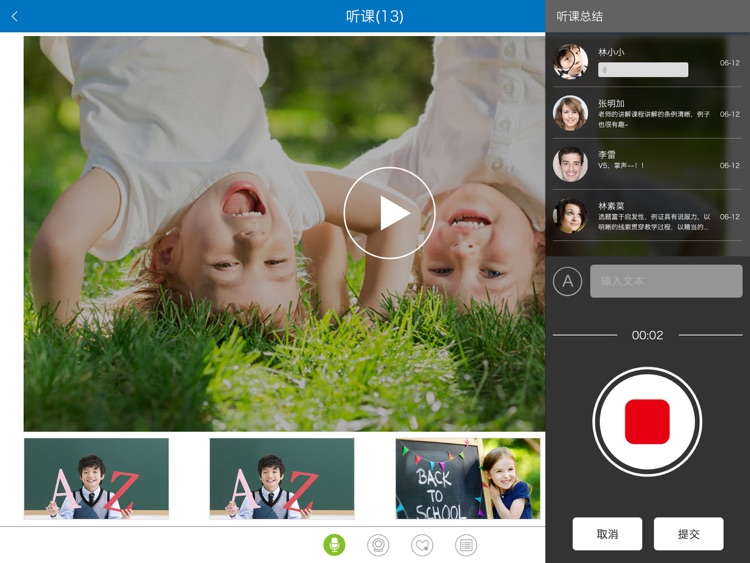
Task: Play the main lesson video
Action: (389, 213)
